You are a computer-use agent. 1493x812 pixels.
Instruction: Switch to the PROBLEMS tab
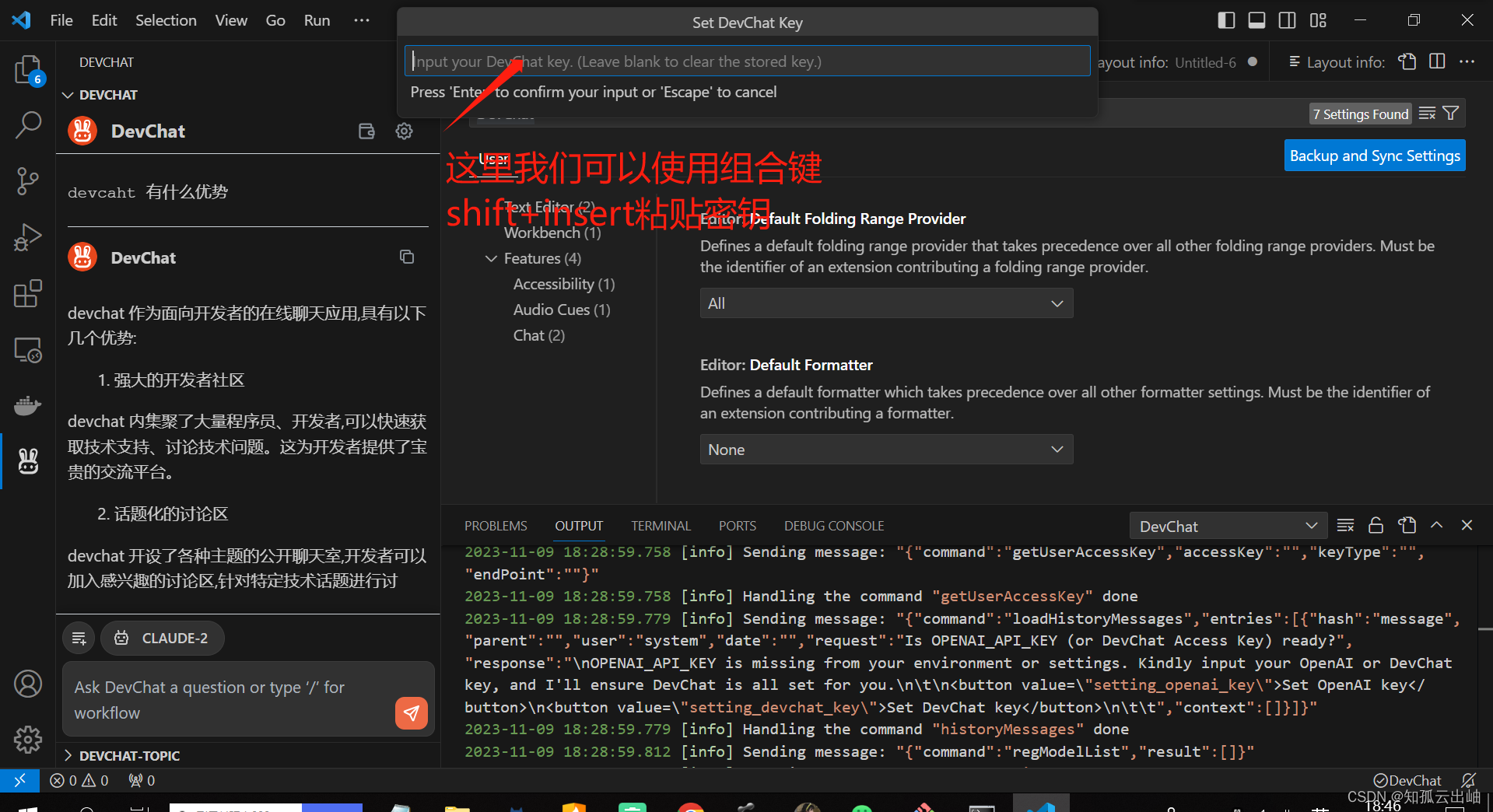point(496,526)
